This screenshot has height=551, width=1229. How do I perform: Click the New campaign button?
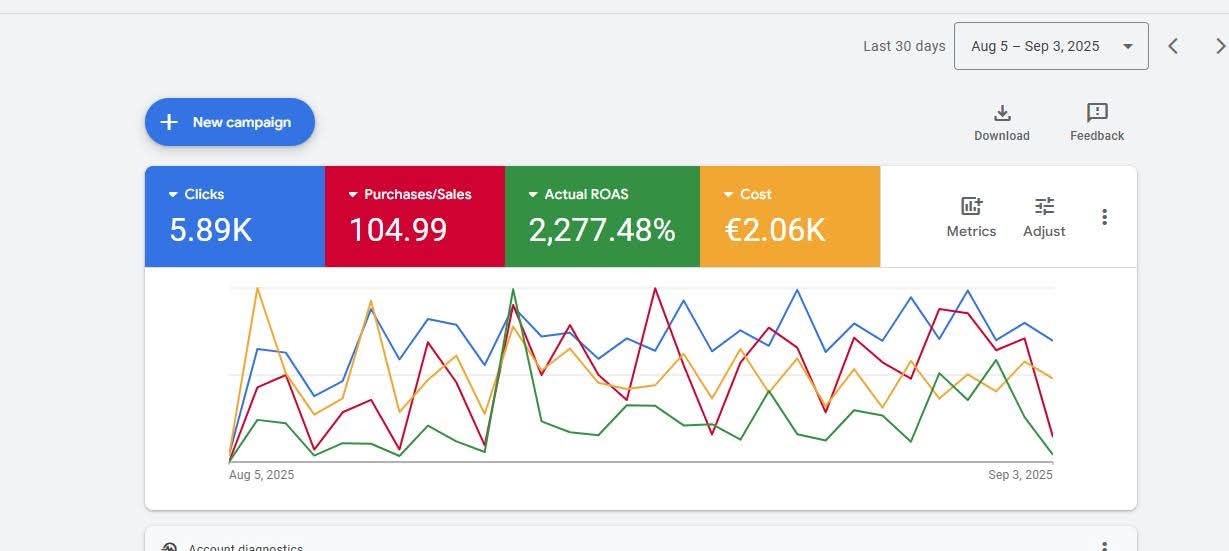click(x=230, y=122)
